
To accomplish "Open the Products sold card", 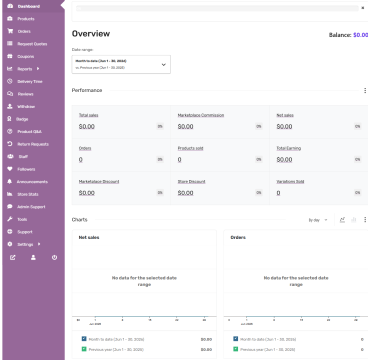I will click(220, 155).
